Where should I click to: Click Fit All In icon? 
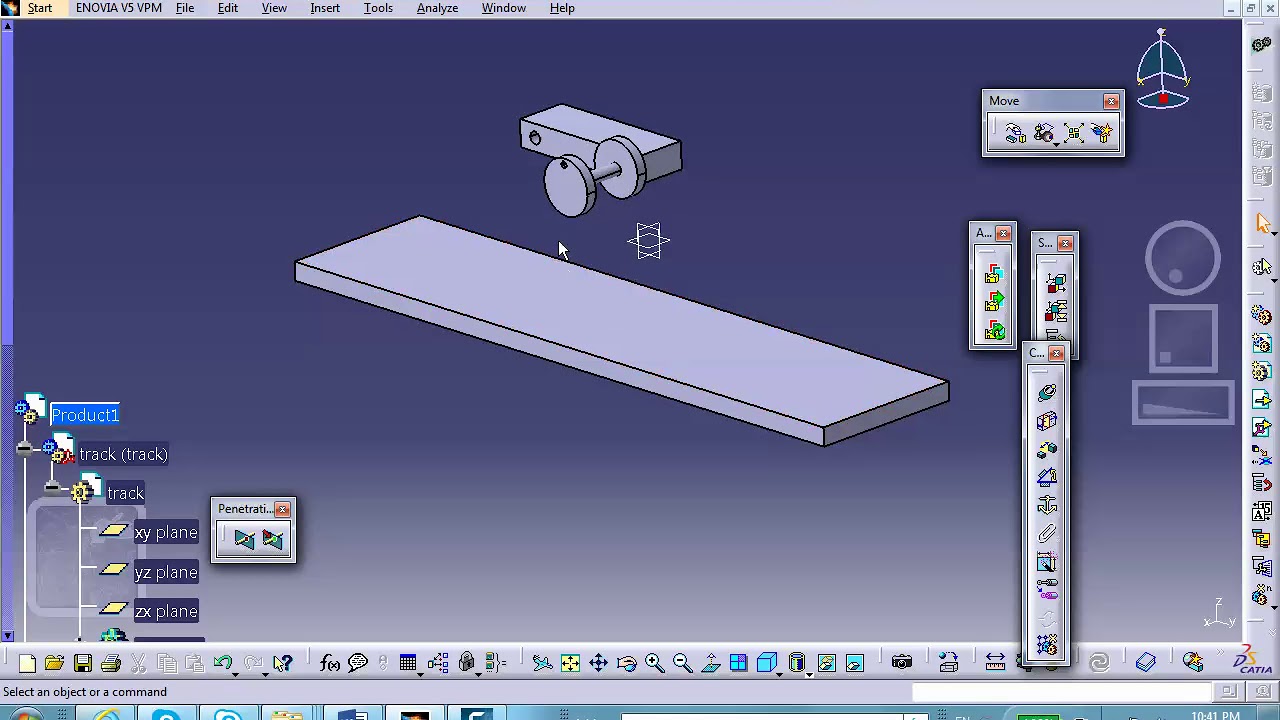(x=570, y=663)
